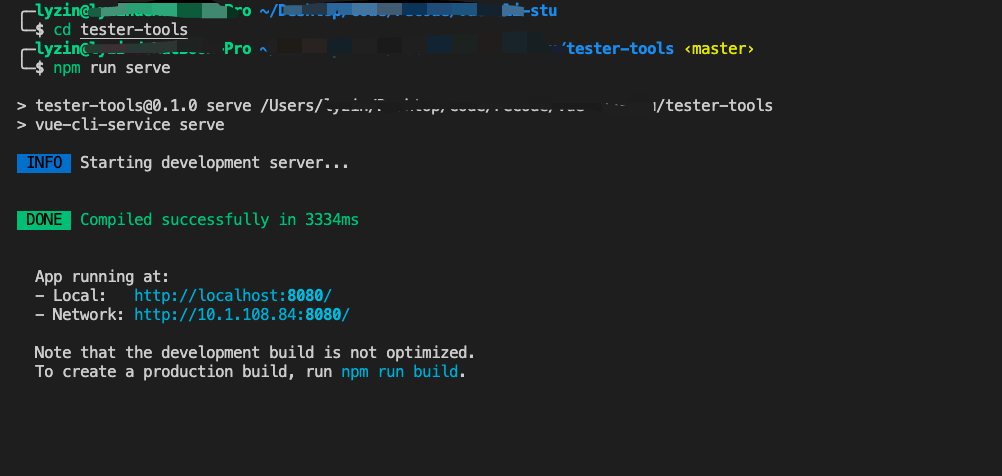
Task: Click 'tester-tools@0.1.0 serve' output line
Action: [395, 105]
